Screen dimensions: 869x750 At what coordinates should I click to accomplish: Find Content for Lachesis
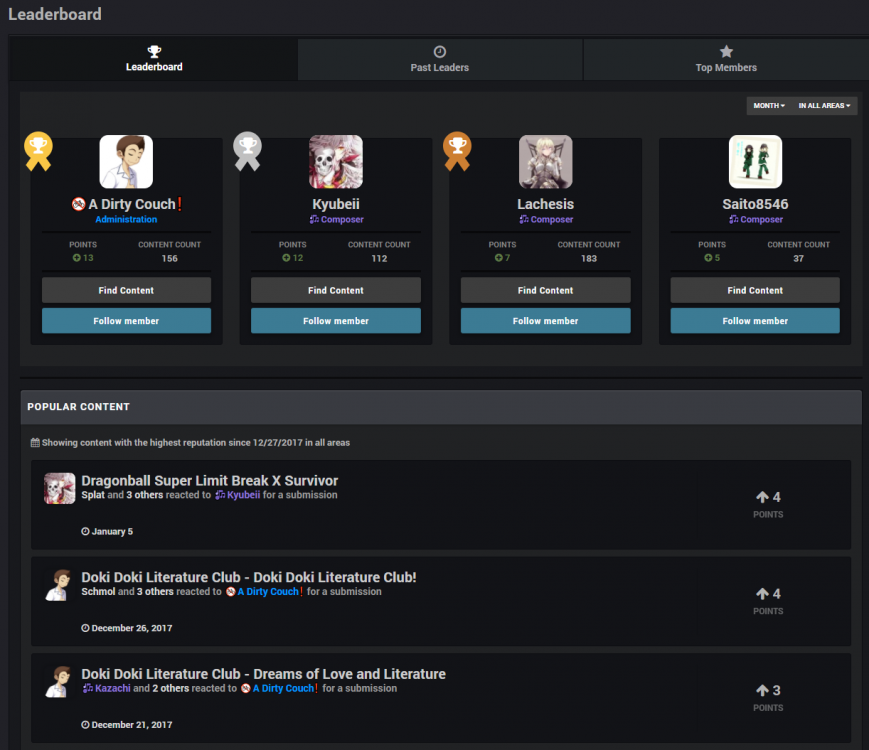(x=545, y=290)
